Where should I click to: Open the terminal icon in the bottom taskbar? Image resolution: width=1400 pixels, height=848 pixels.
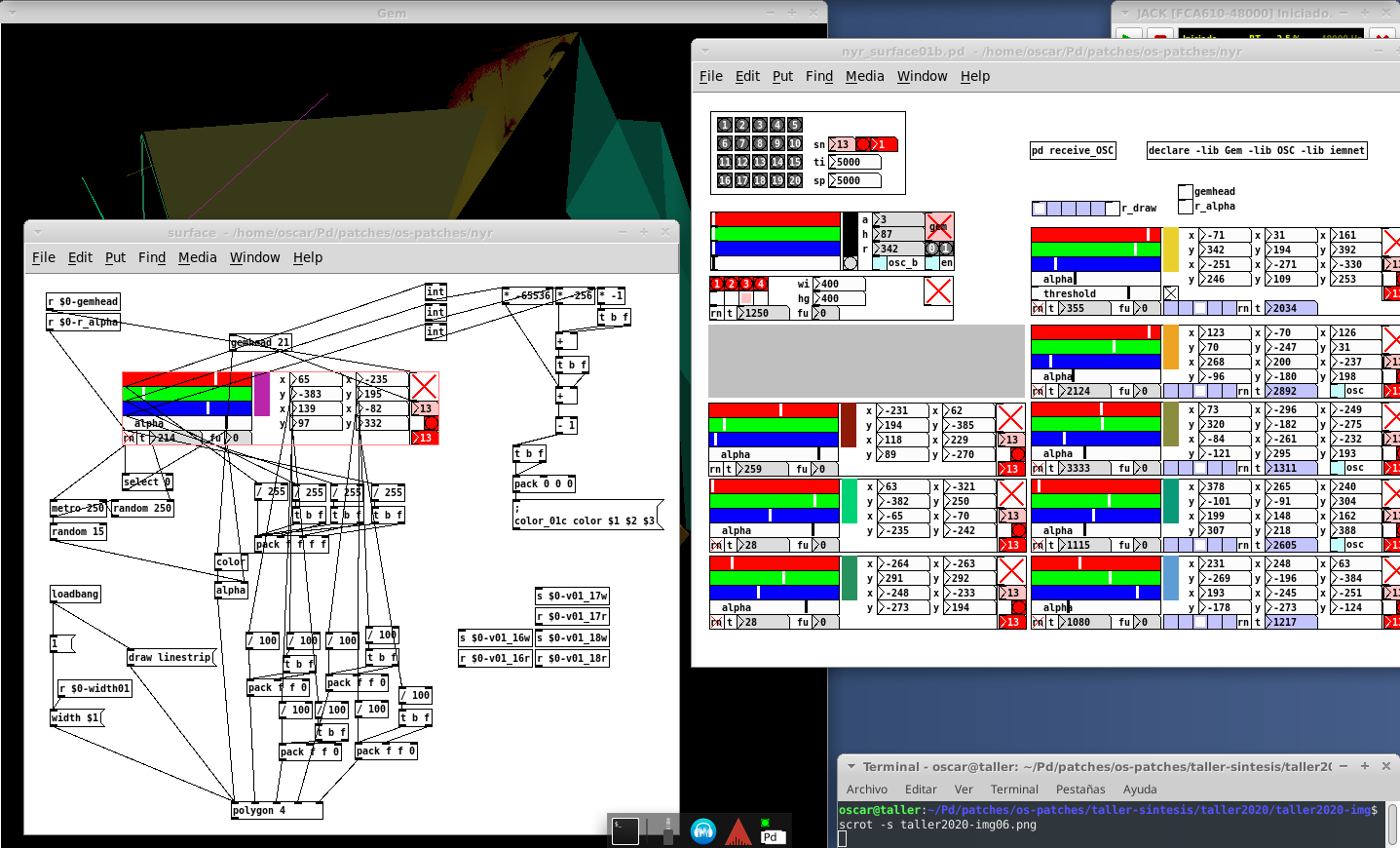click(x=625, y=830)
